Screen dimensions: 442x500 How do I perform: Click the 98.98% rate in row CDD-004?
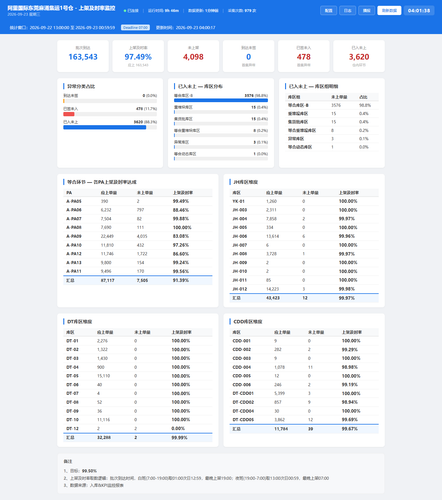click(x=350, y=367)
